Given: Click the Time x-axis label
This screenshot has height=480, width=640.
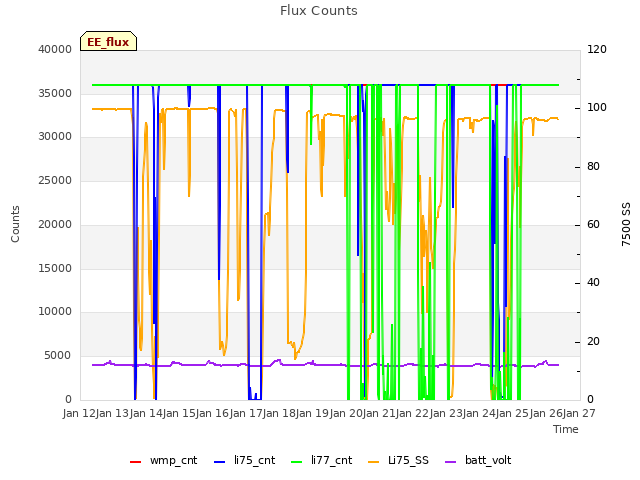Looking at the screenshot, I should point(566,429).
